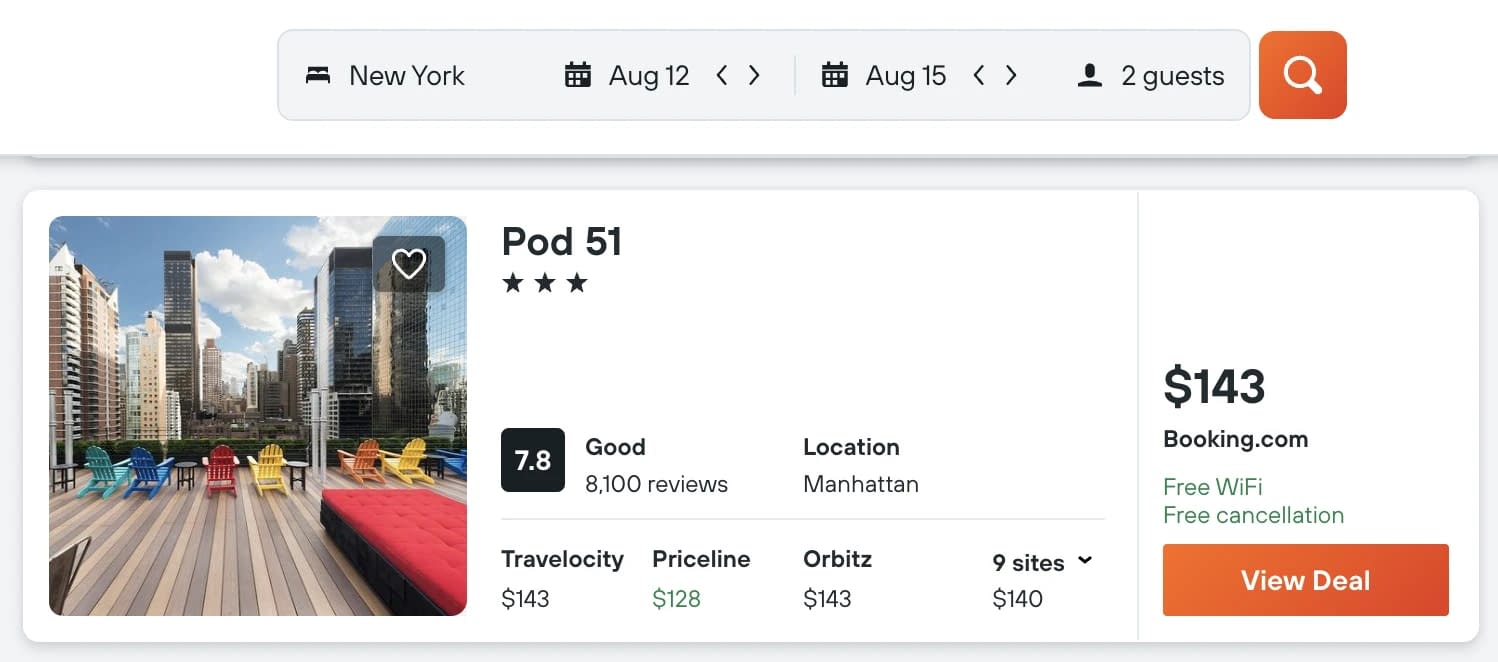The width and height of the screenshot is (1498, 662).
Task: Advance the Aug 15 check-out date by one day
Action: (1011, 75)
